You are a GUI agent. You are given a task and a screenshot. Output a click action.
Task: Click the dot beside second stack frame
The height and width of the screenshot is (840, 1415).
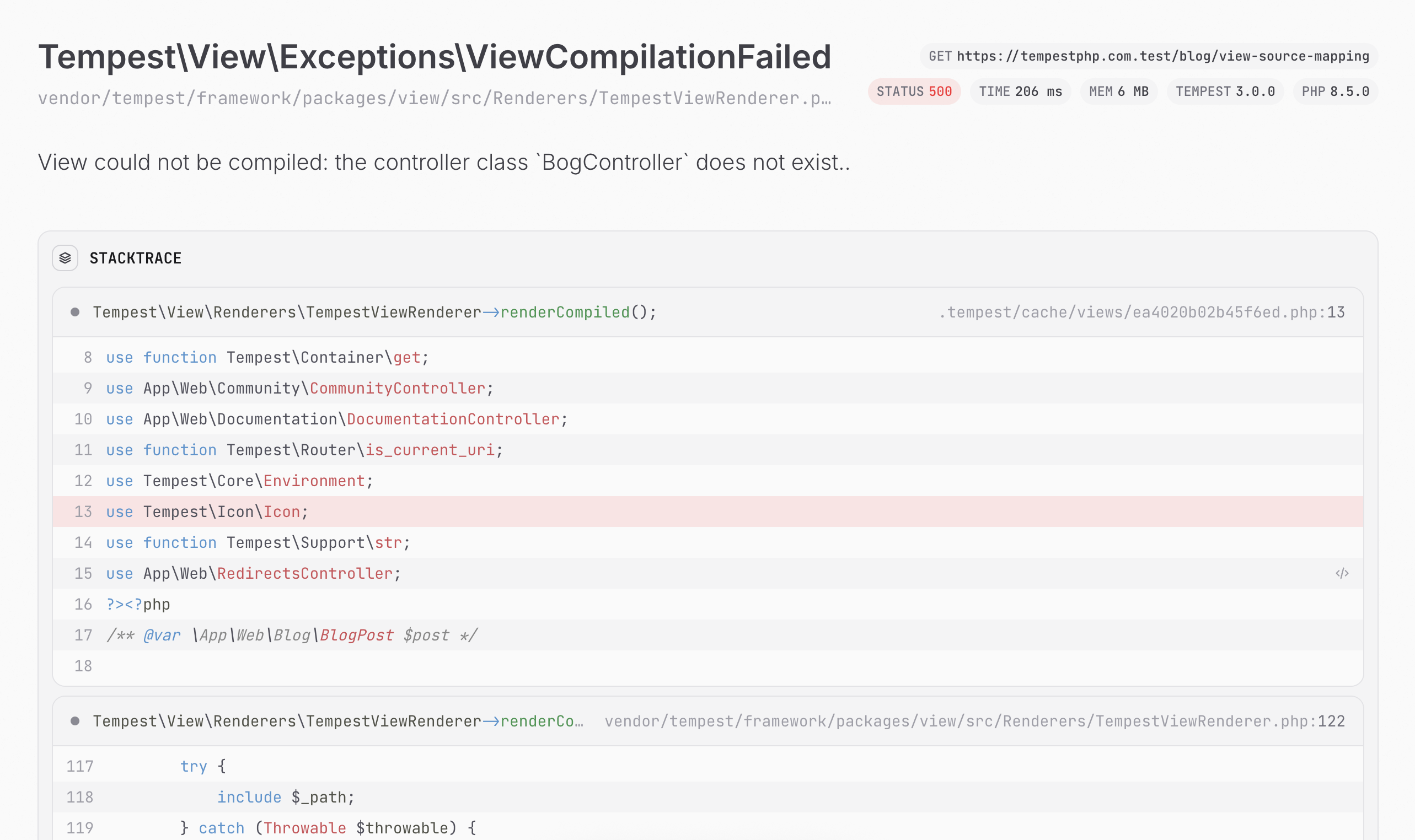click(x=75, y=720)
